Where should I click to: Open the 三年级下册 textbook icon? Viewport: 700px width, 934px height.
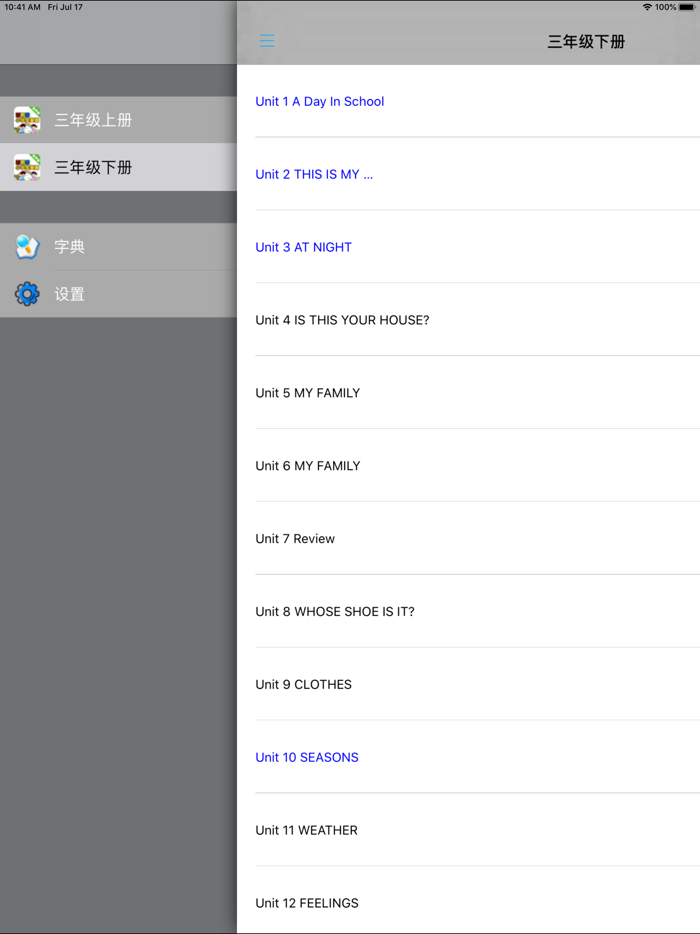[27, 167]
